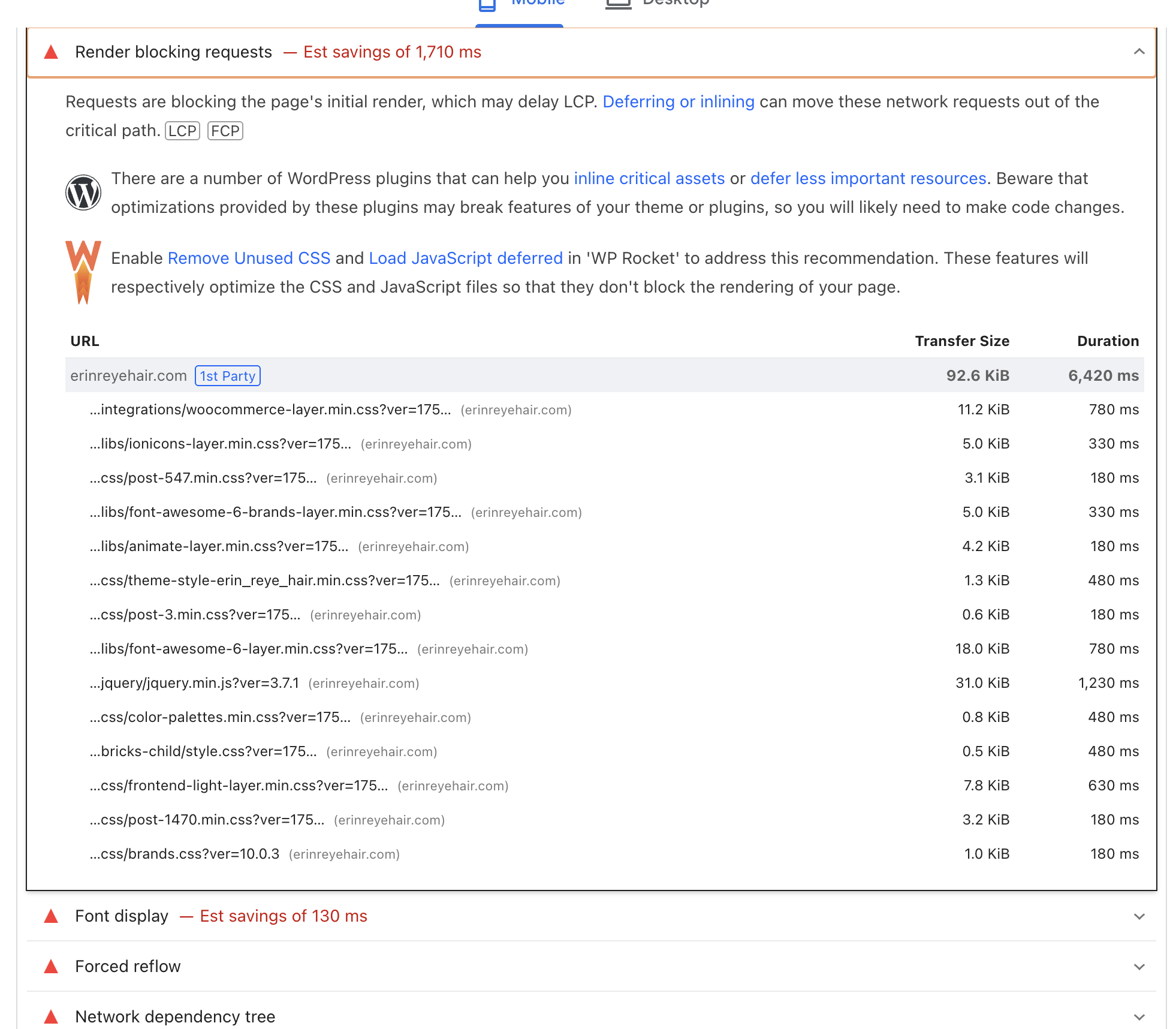The image size is (1176, 1029).
Task: Open the post-1470.min.css URL
Action: 207,820
